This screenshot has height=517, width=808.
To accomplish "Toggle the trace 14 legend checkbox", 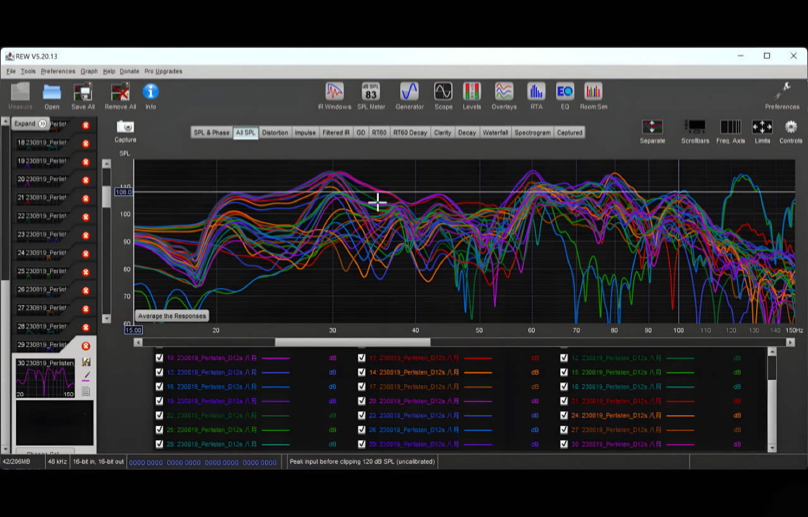I will [362, 372].
